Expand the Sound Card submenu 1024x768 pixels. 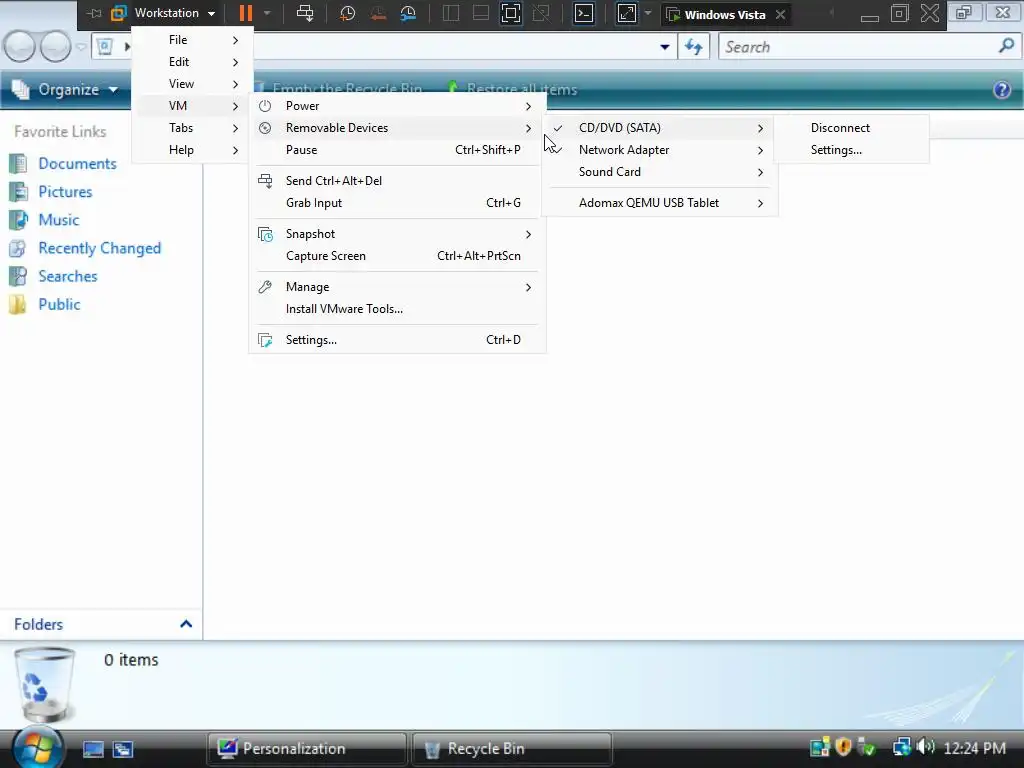click(x=660, y=172)
